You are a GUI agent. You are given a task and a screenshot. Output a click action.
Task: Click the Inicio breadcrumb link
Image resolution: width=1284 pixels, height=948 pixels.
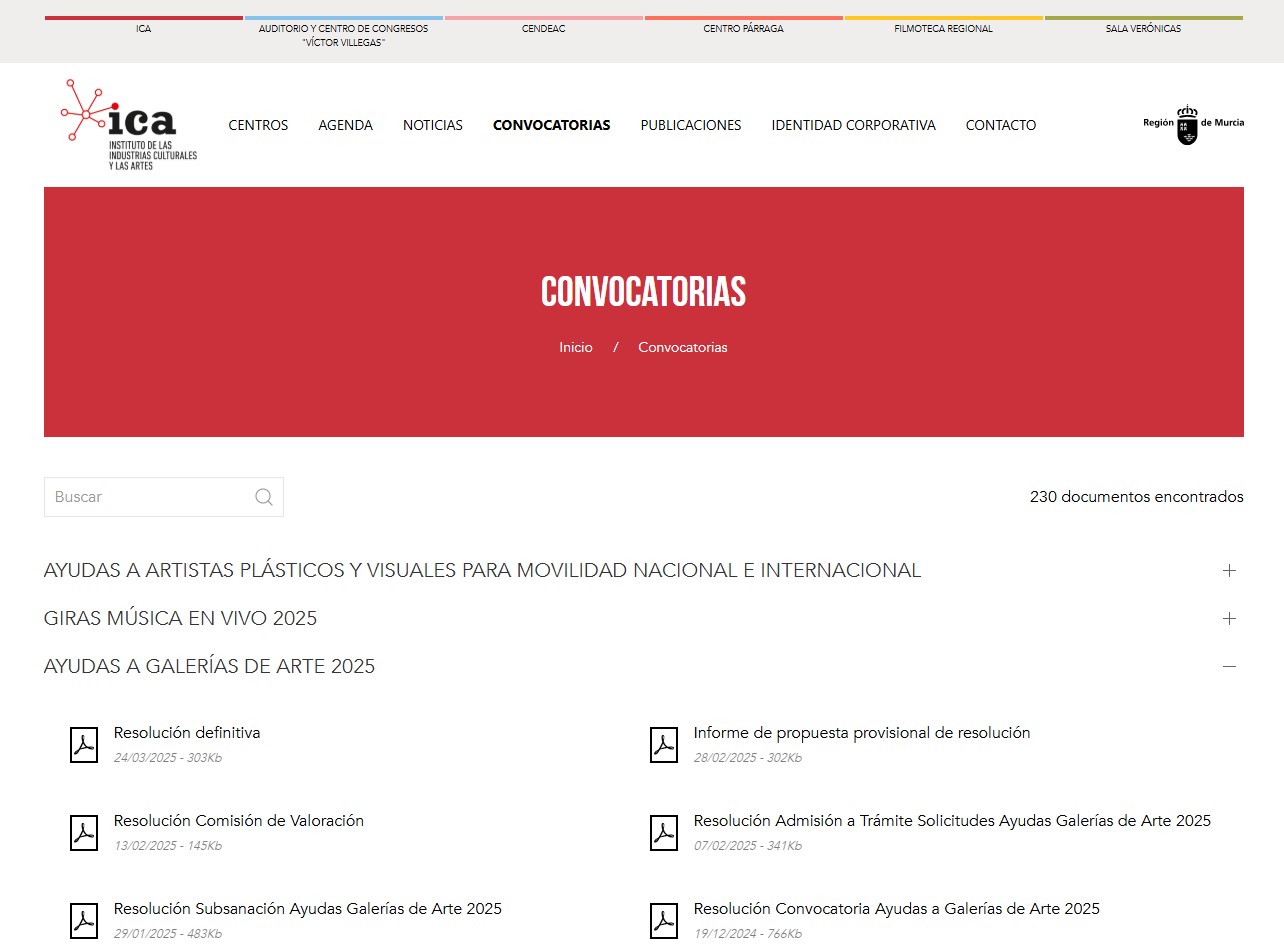[575, 347]
